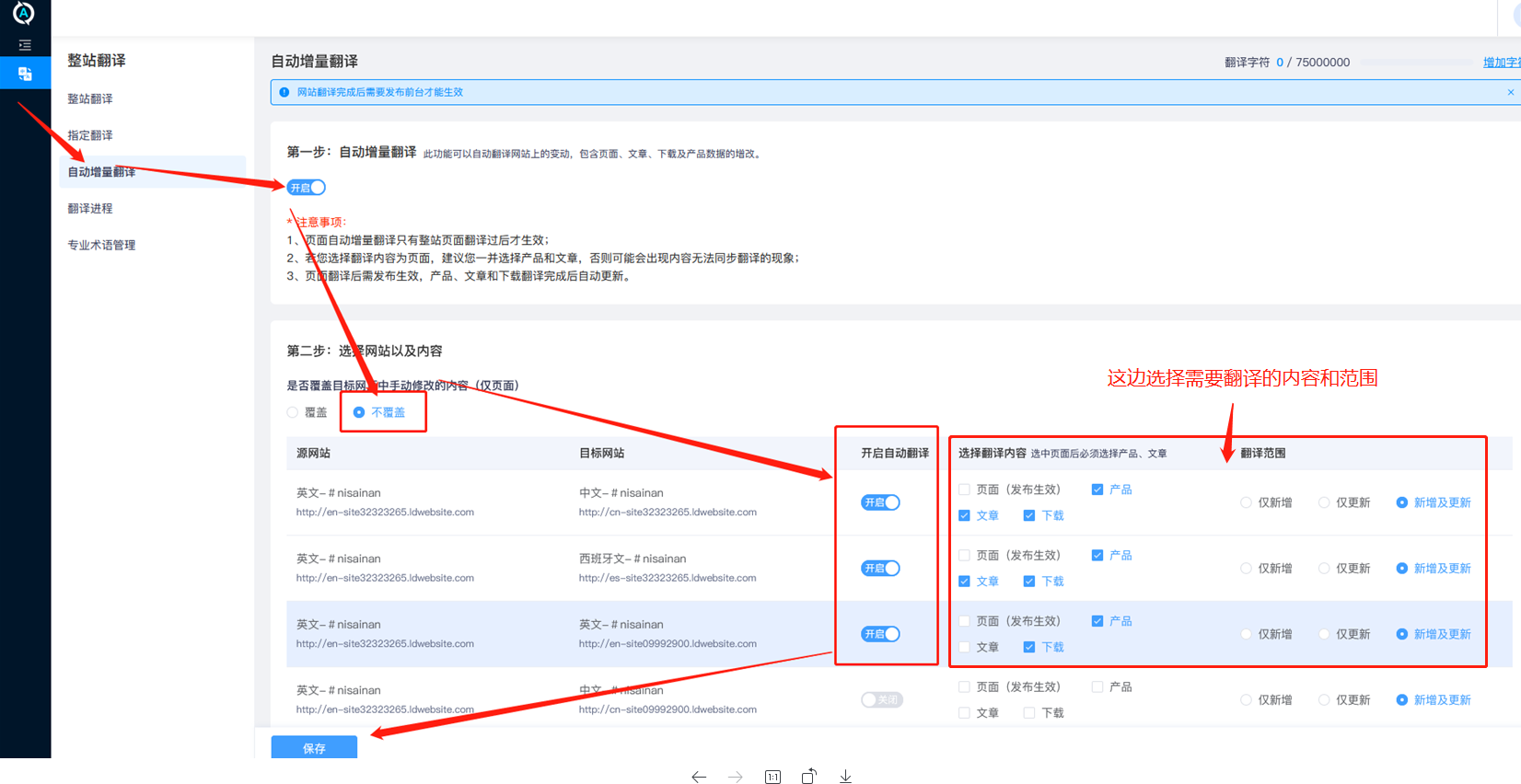The height and width of the screenshot is (784, 1521).
Task: Select 仅新增 scope for the Spanish target site
Action: tap(1246, 569)
